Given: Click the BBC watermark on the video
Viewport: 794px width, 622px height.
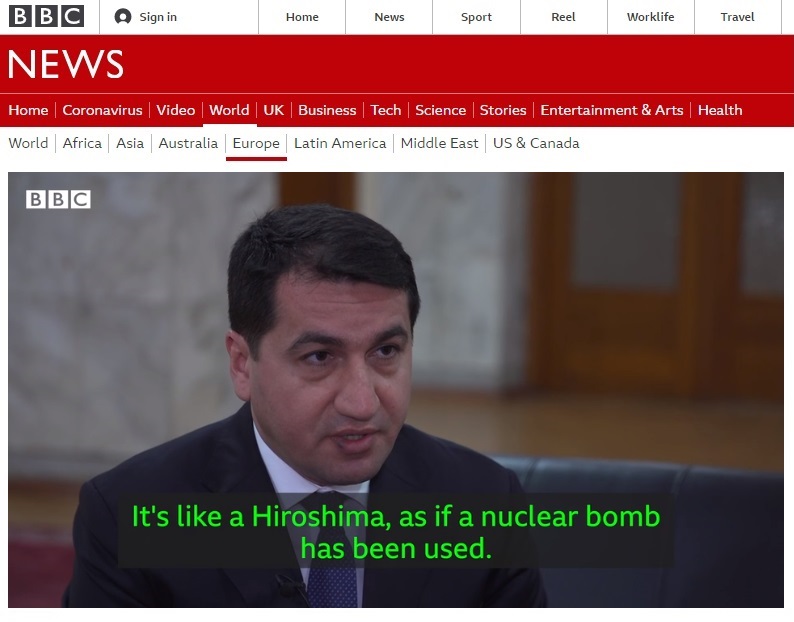Looking at the screenshot, I should (x=58, y=199).
